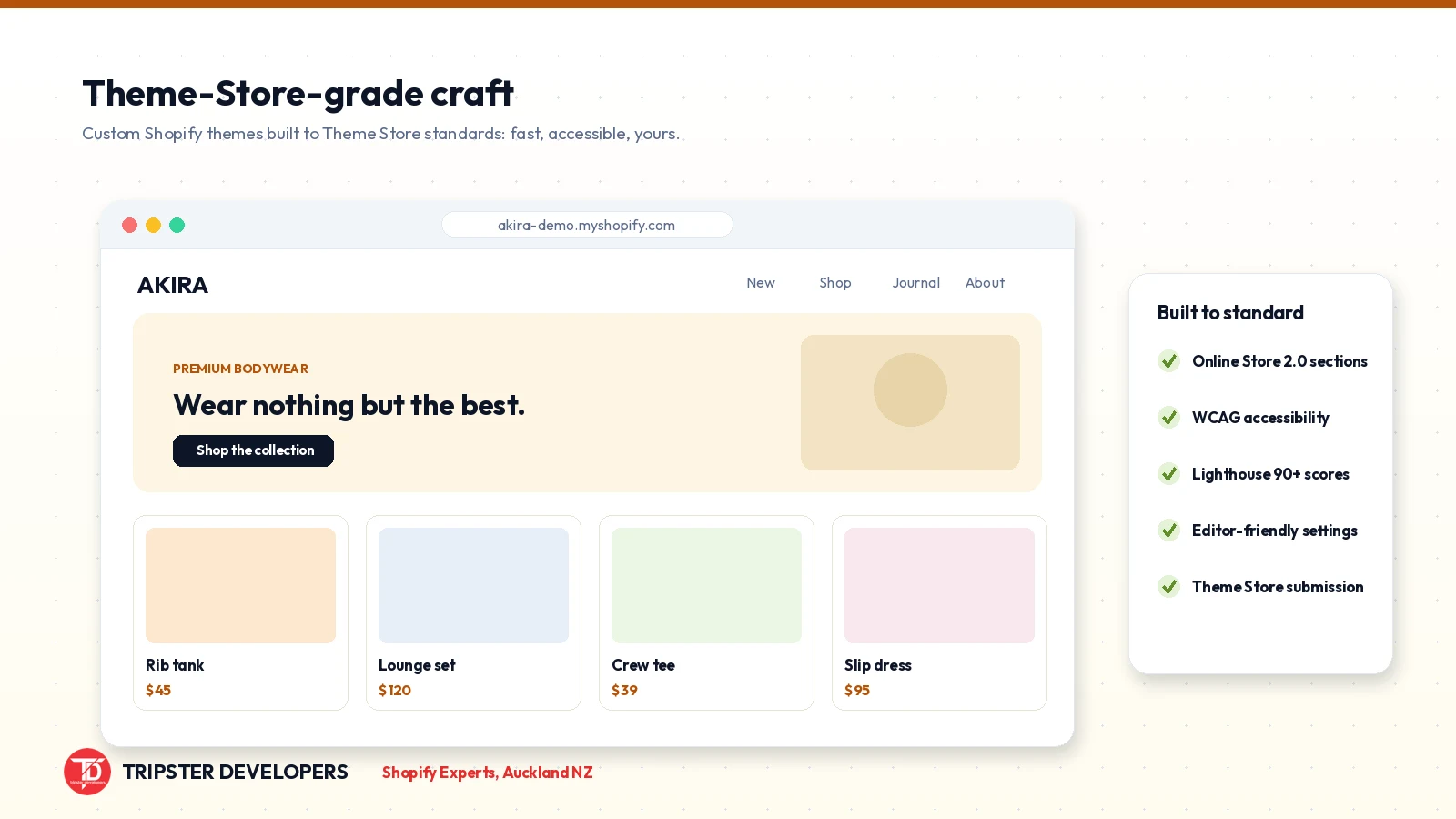Click the Rib tank product title

(175, 665)
